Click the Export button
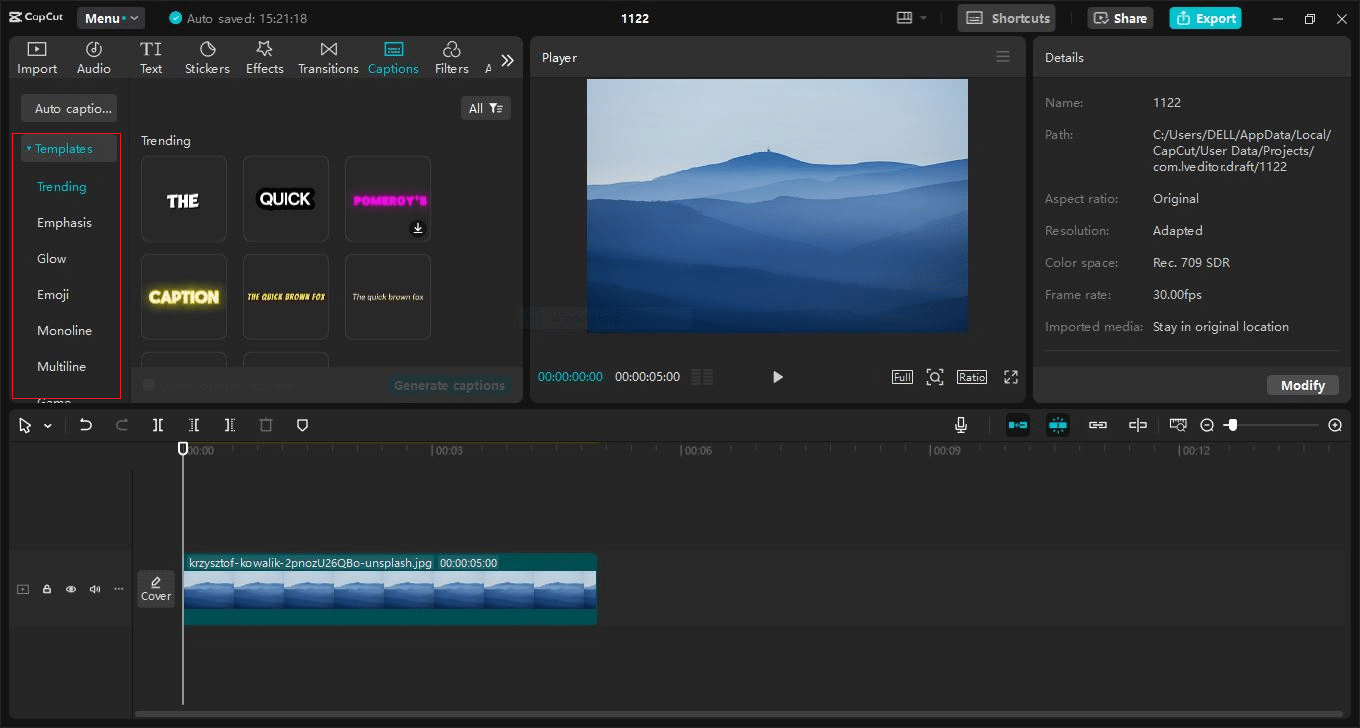The height and width of the screenshot is (728, 1360). click(x=1205, y=17)
